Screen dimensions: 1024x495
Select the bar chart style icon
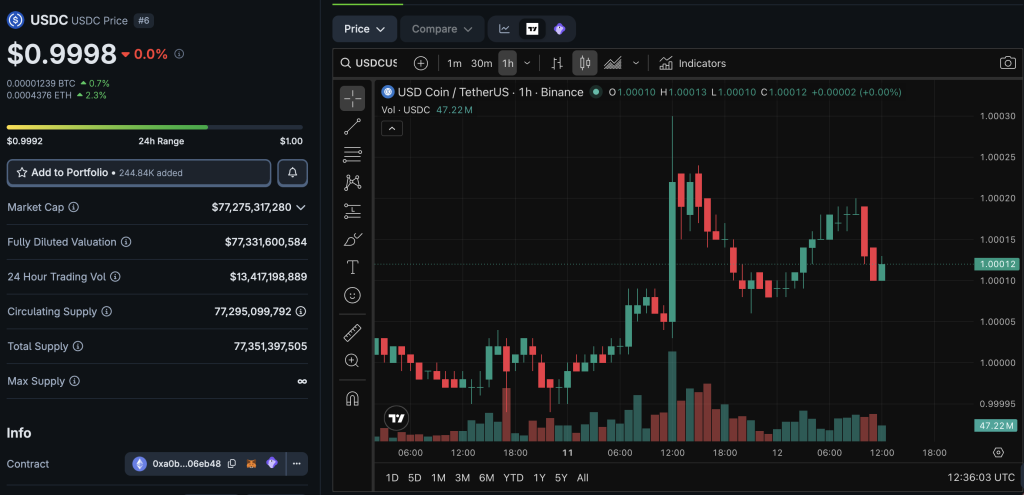(x=557, y=63)
